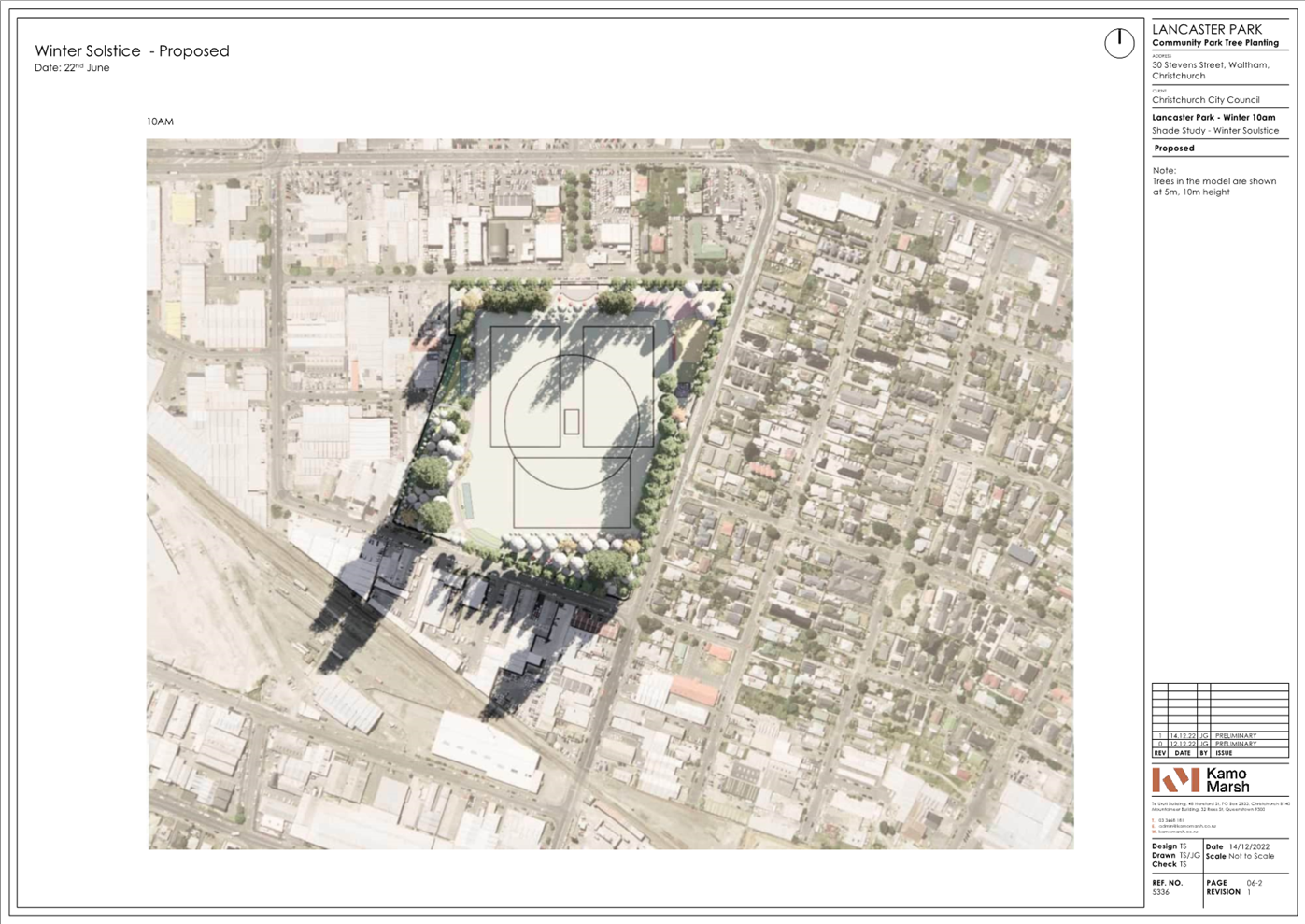The image size is (1305, 924).
Task: Select the 'Winter Solstice - Proposed' heading
Action: click(132, 51)
